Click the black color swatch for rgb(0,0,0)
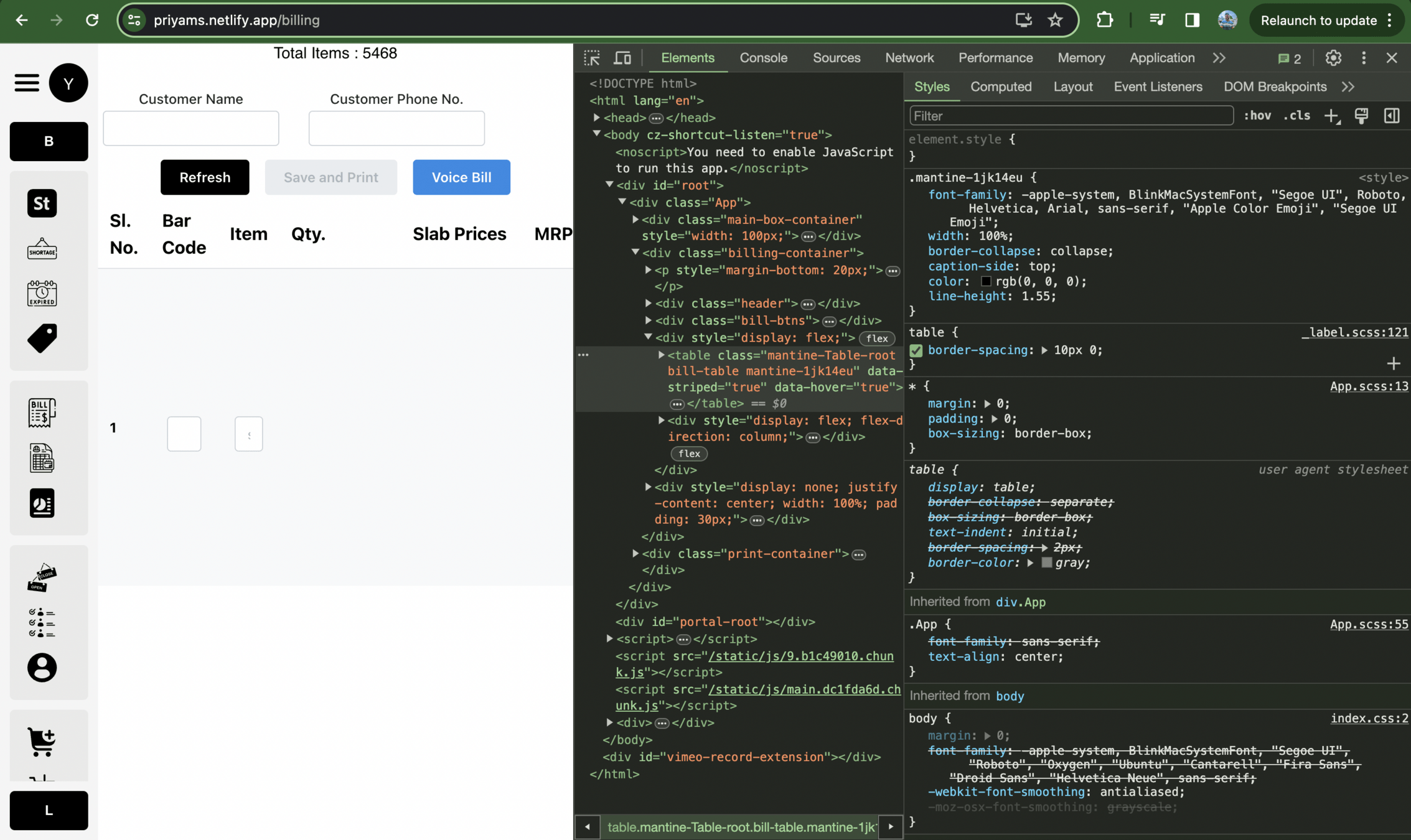 pyautogui.click(x=986, y=281)
